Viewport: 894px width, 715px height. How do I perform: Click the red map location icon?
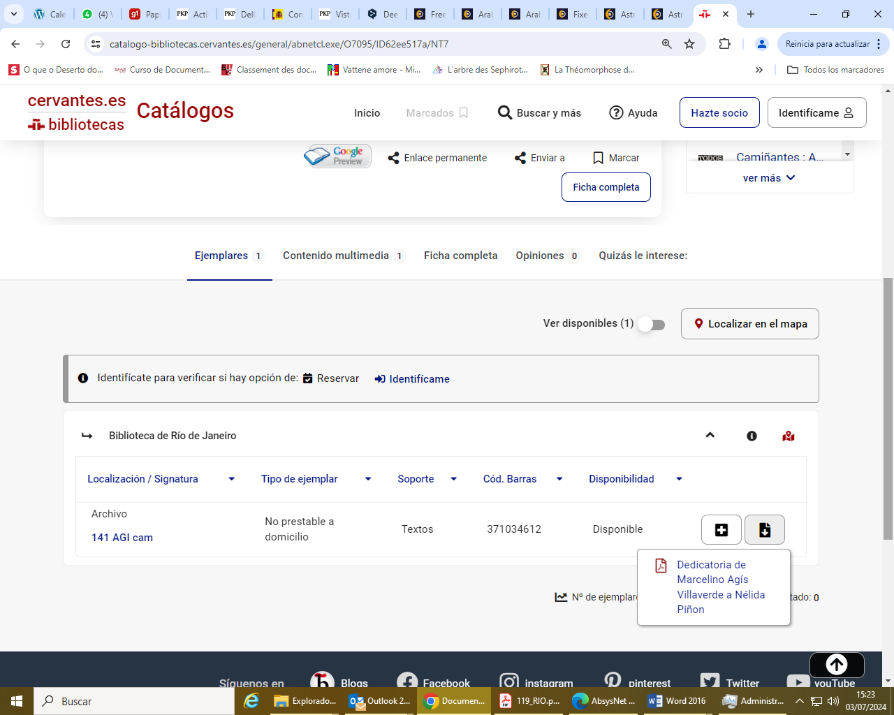pos(788,435)
